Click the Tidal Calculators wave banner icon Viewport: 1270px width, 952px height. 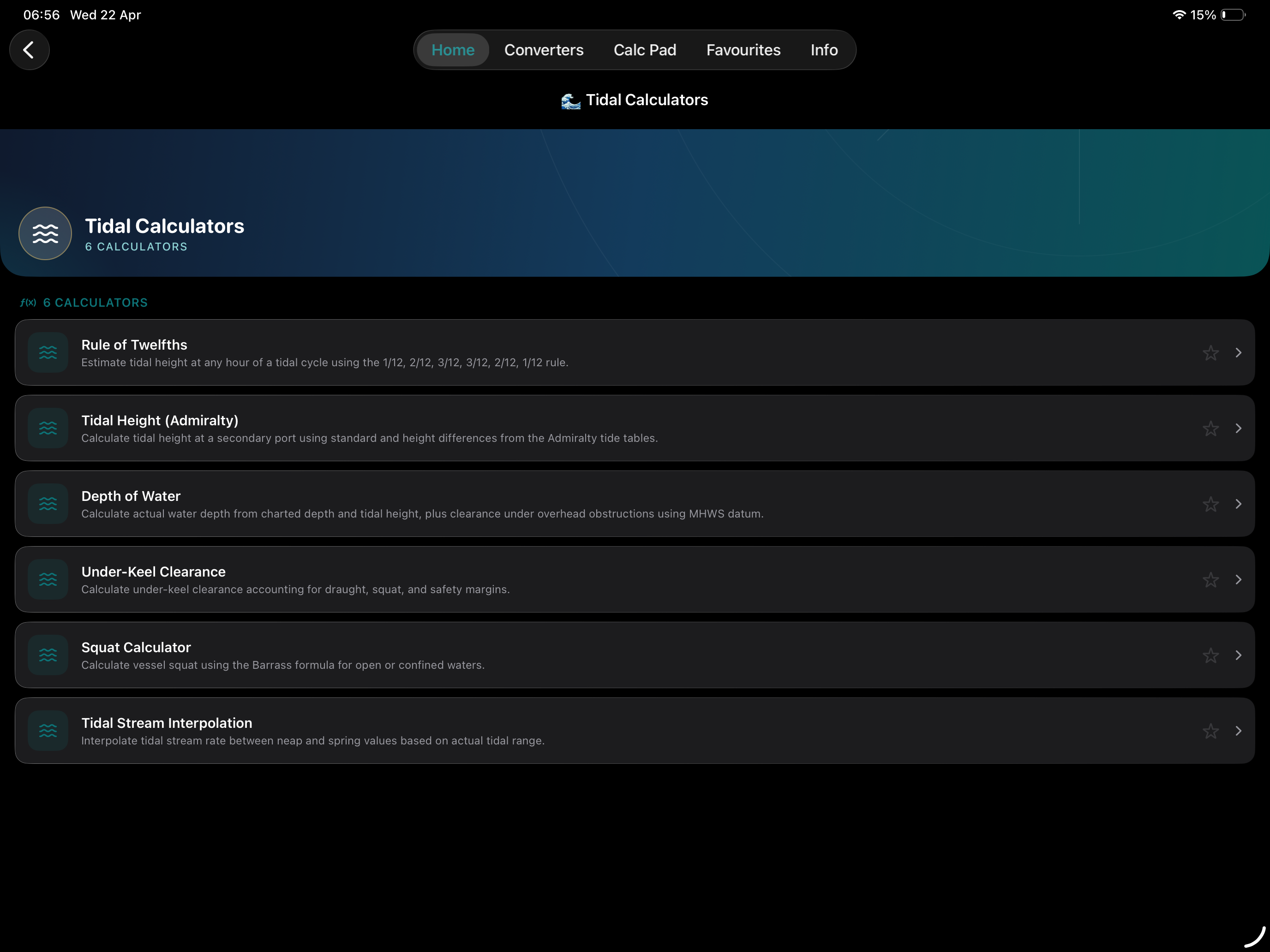pyautogui.click(x=45, y=233)
